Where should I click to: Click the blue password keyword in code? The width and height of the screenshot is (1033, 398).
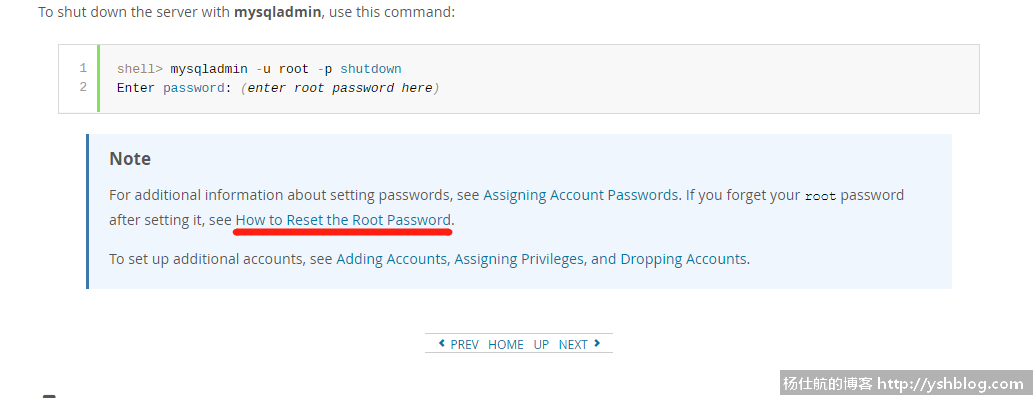pyautogui.click(x=194, y=88)
